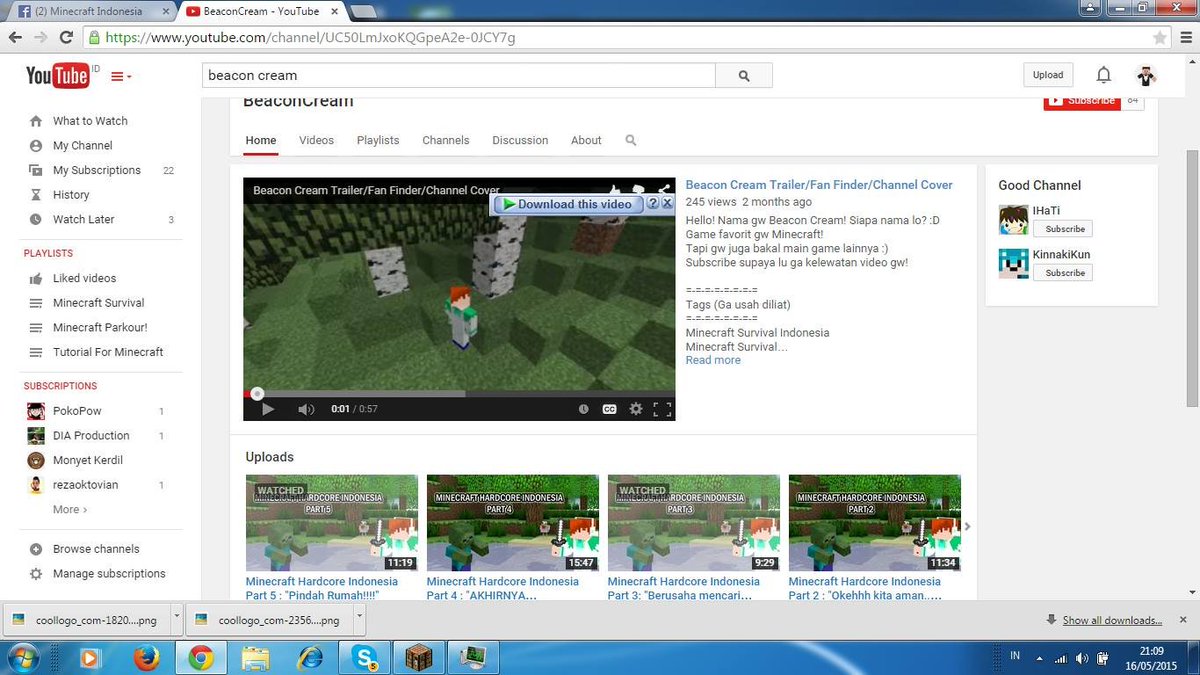
Task: Open Manage subscriptions gear
Action: coord(36,574)
